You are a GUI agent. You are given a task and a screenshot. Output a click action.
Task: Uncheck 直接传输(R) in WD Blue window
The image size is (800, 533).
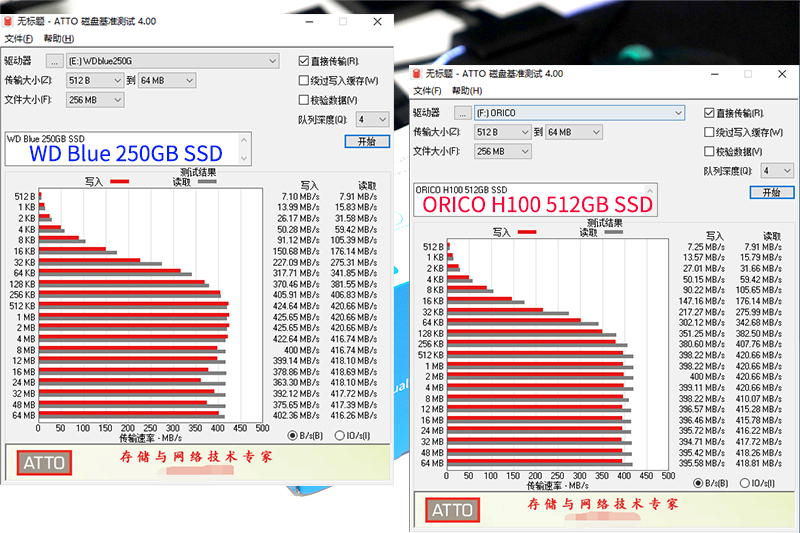(304, 61)
